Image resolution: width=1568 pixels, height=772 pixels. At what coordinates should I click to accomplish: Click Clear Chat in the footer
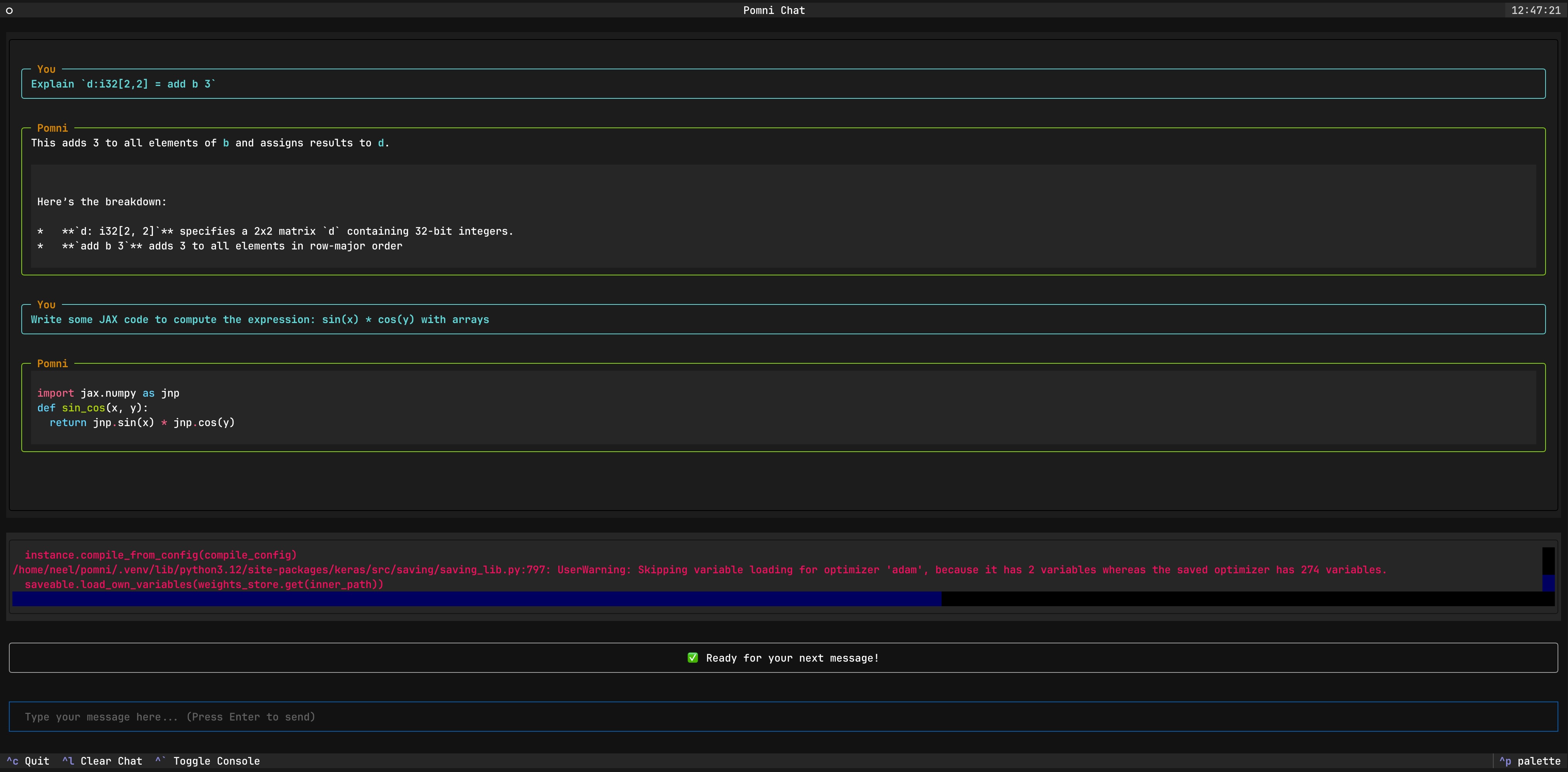(x=102, y=761)
